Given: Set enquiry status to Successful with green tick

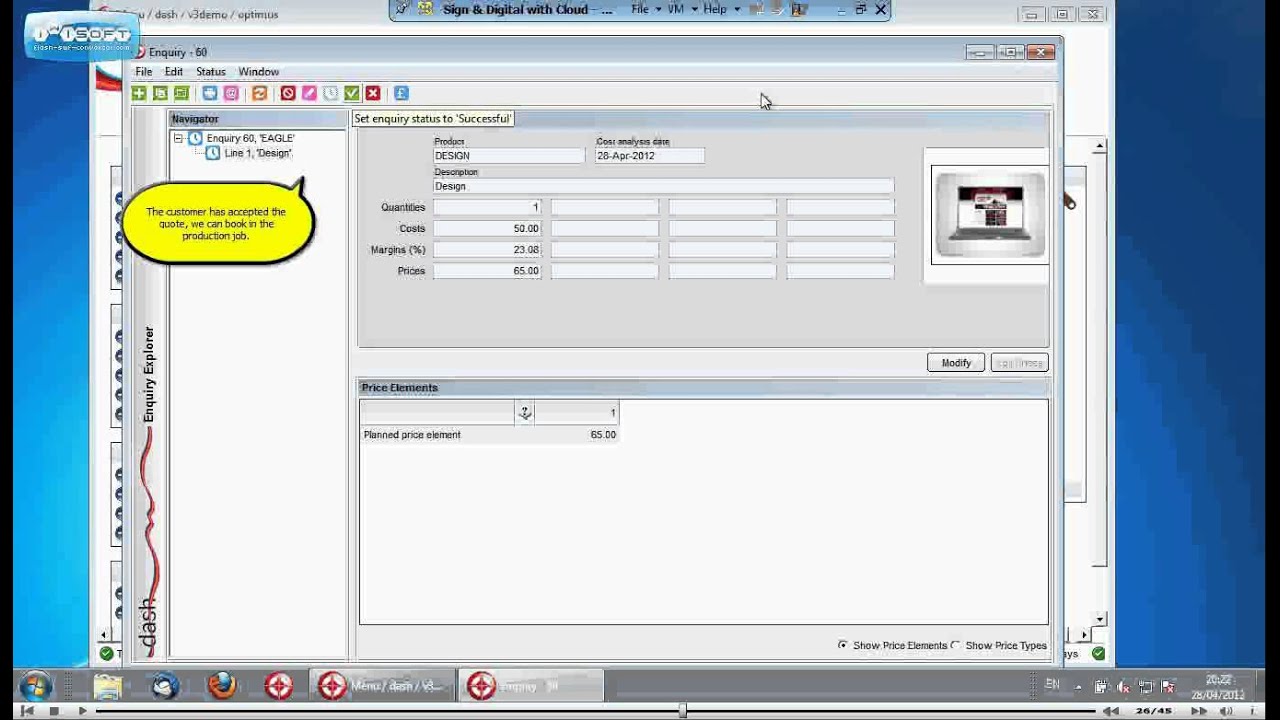Looking at the screenshot, I should 352,93.
